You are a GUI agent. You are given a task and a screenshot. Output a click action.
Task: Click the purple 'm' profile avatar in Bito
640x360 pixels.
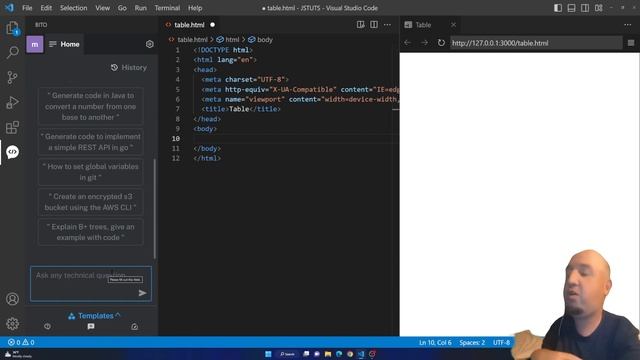[35, 44]
